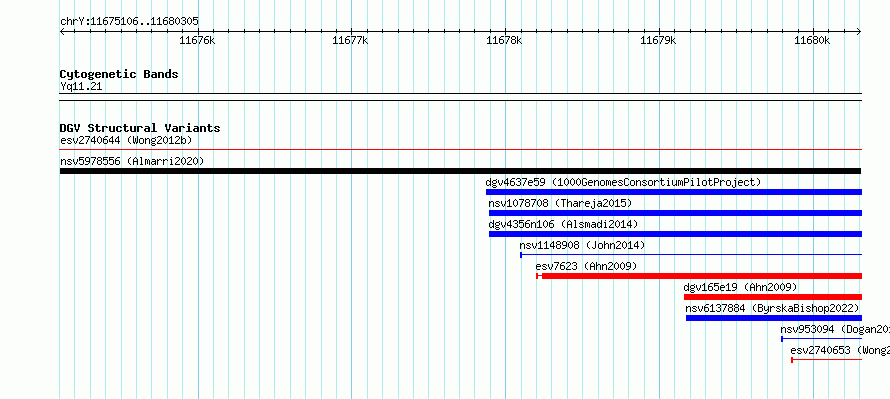
Task: Click the DGV Structural Variants track title
Action: click(x=140, y=128)
